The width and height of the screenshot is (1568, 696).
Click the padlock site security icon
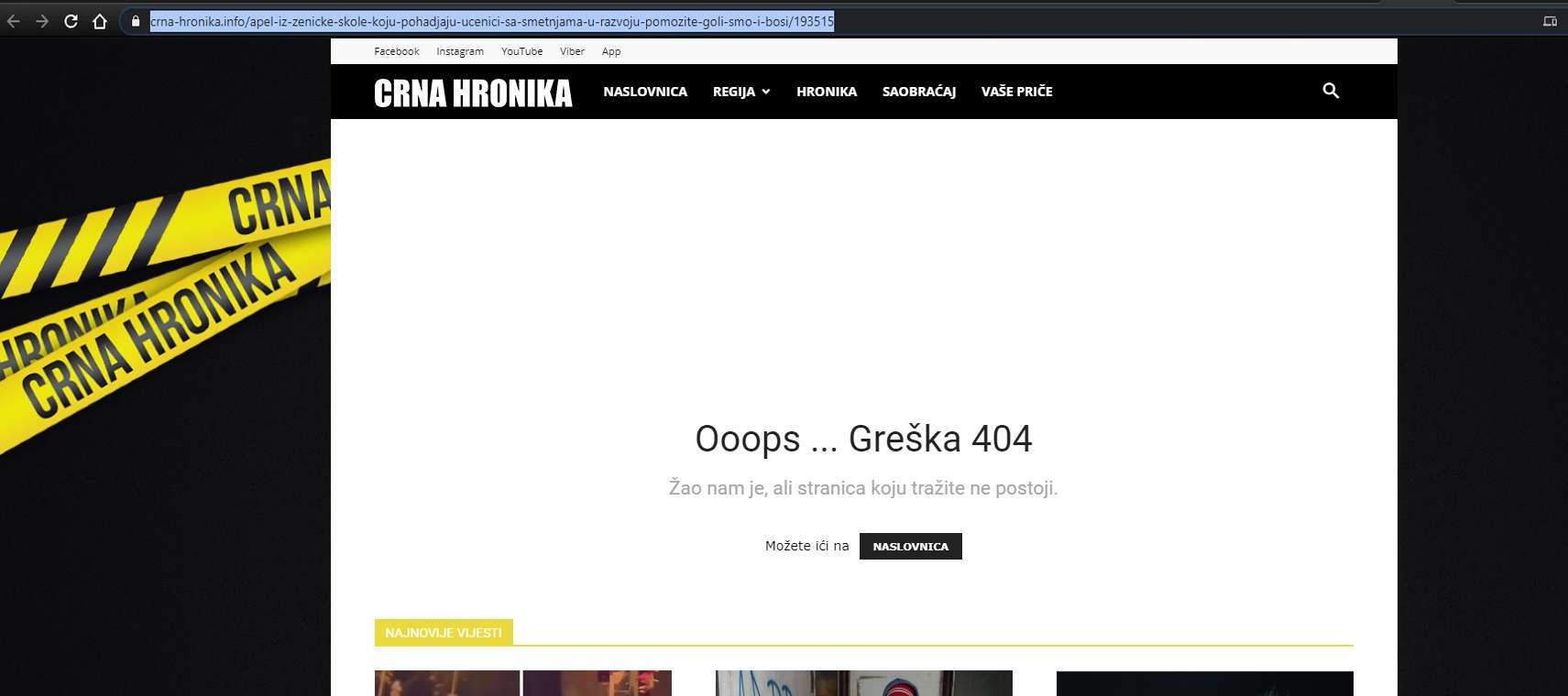(x=136, y=21)
